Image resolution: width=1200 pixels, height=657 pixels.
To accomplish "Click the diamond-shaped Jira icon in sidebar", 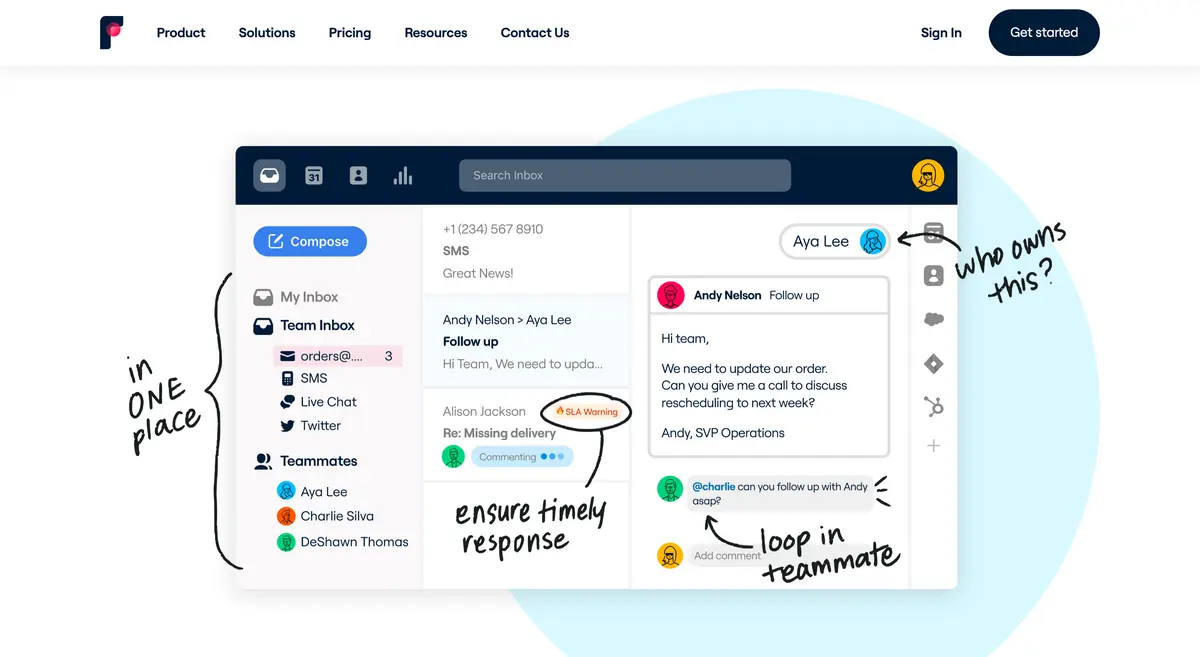I will (933, 364).
